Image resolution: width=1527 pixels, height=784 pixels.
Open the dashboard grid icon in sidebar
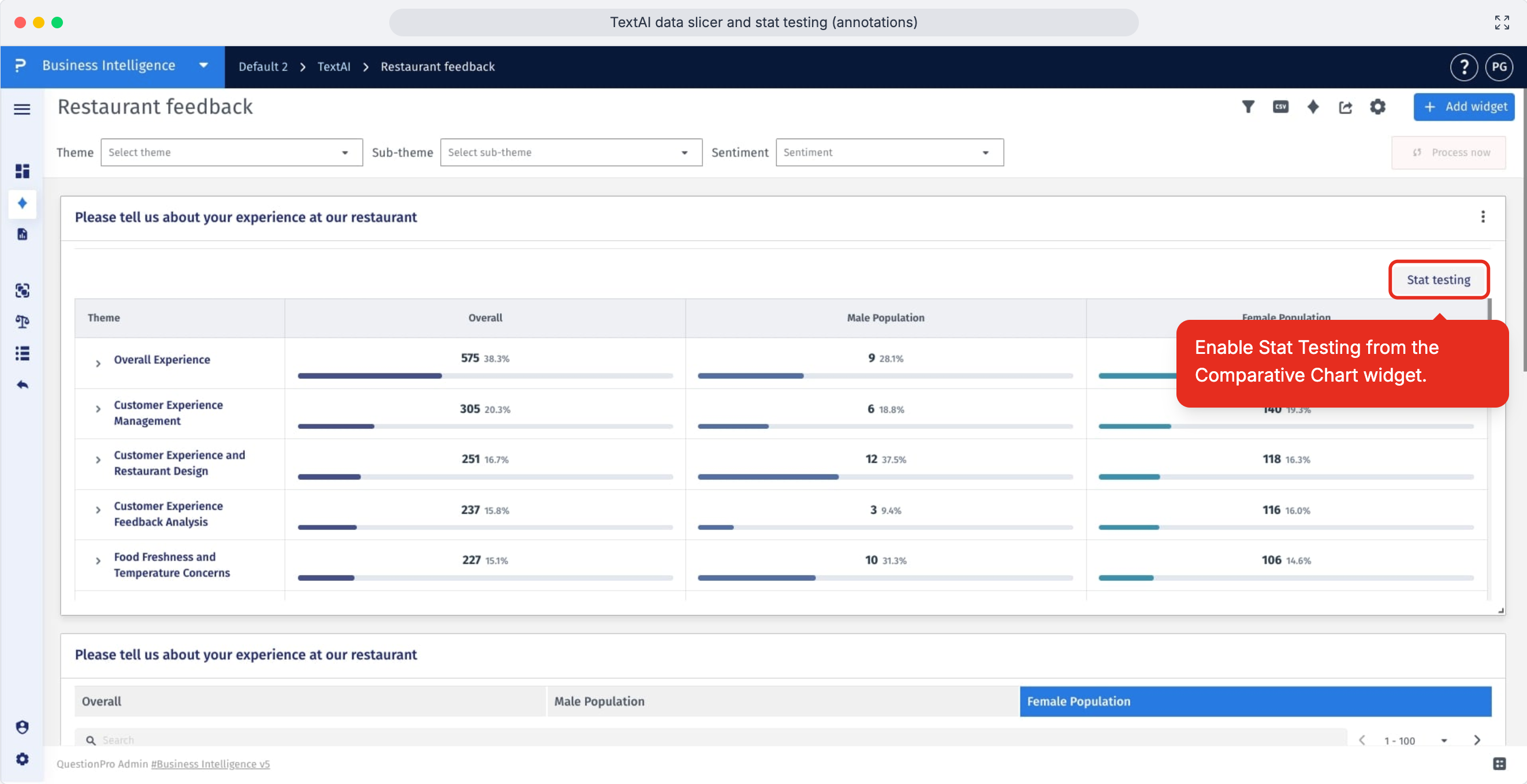[x=22, y=171]
